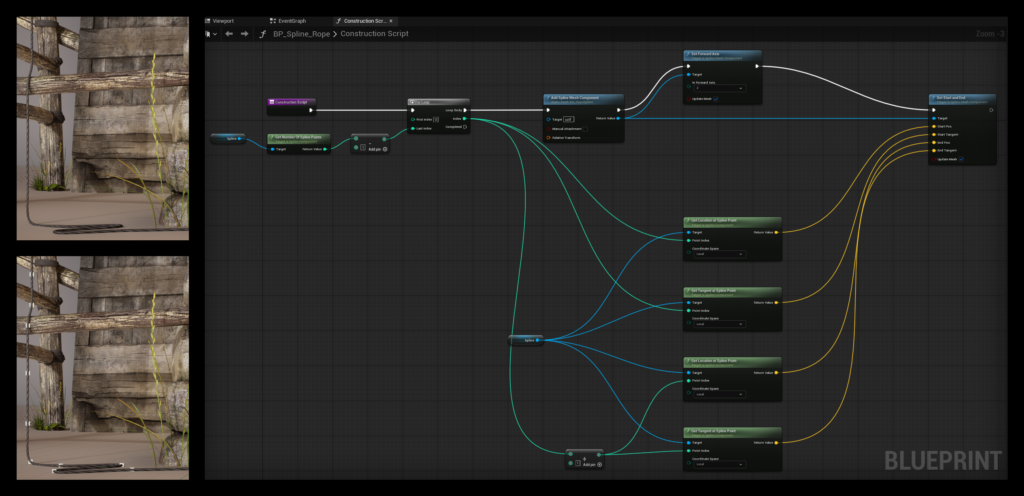The width and height of the screenshot is (1024, 496).
Task: Click output exec pin of Construction Script node
Action: pyautogui.click(x=311, y=110)
